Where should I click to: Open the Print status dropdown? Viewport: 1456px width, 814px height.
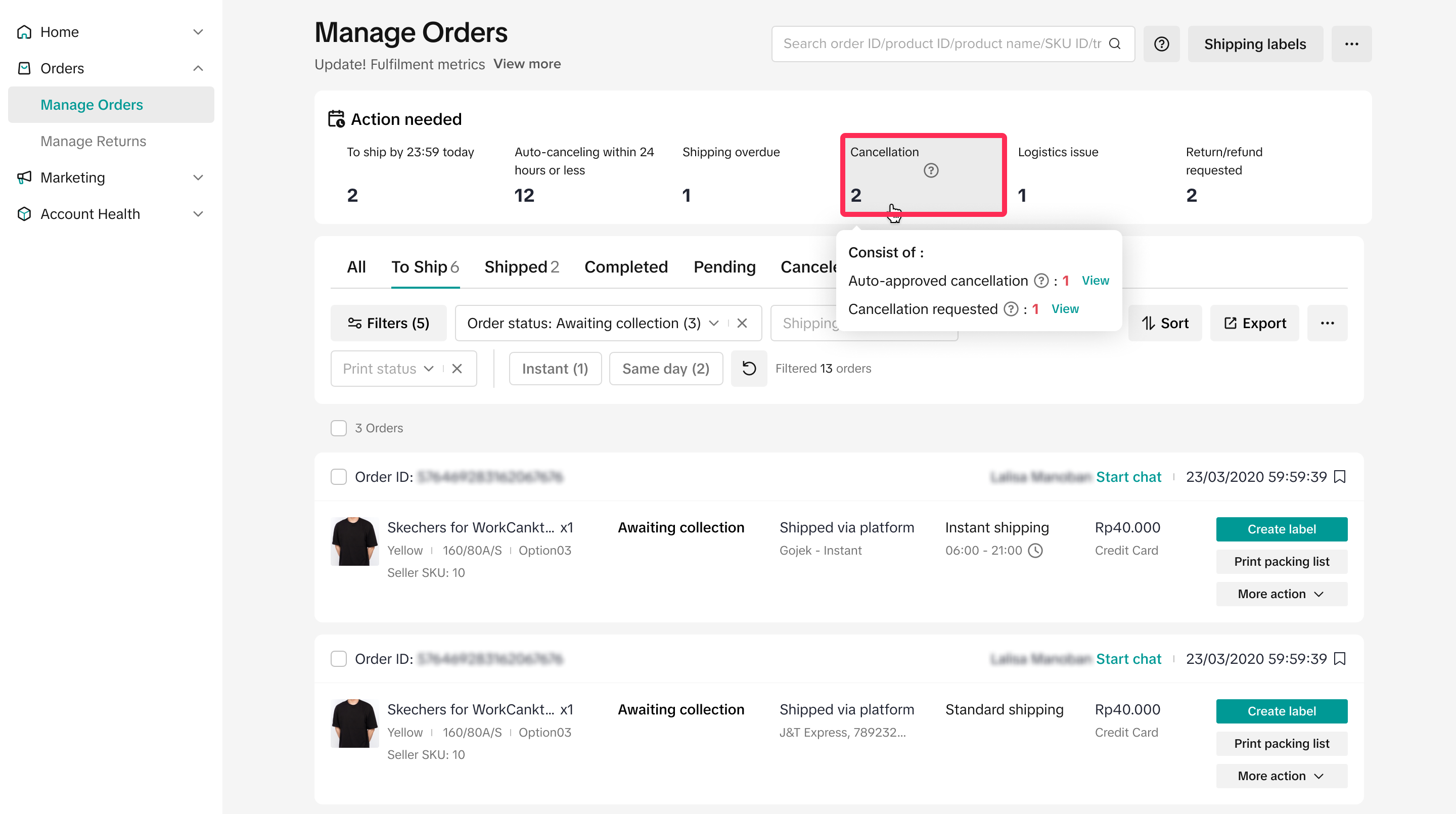[388, 369]
